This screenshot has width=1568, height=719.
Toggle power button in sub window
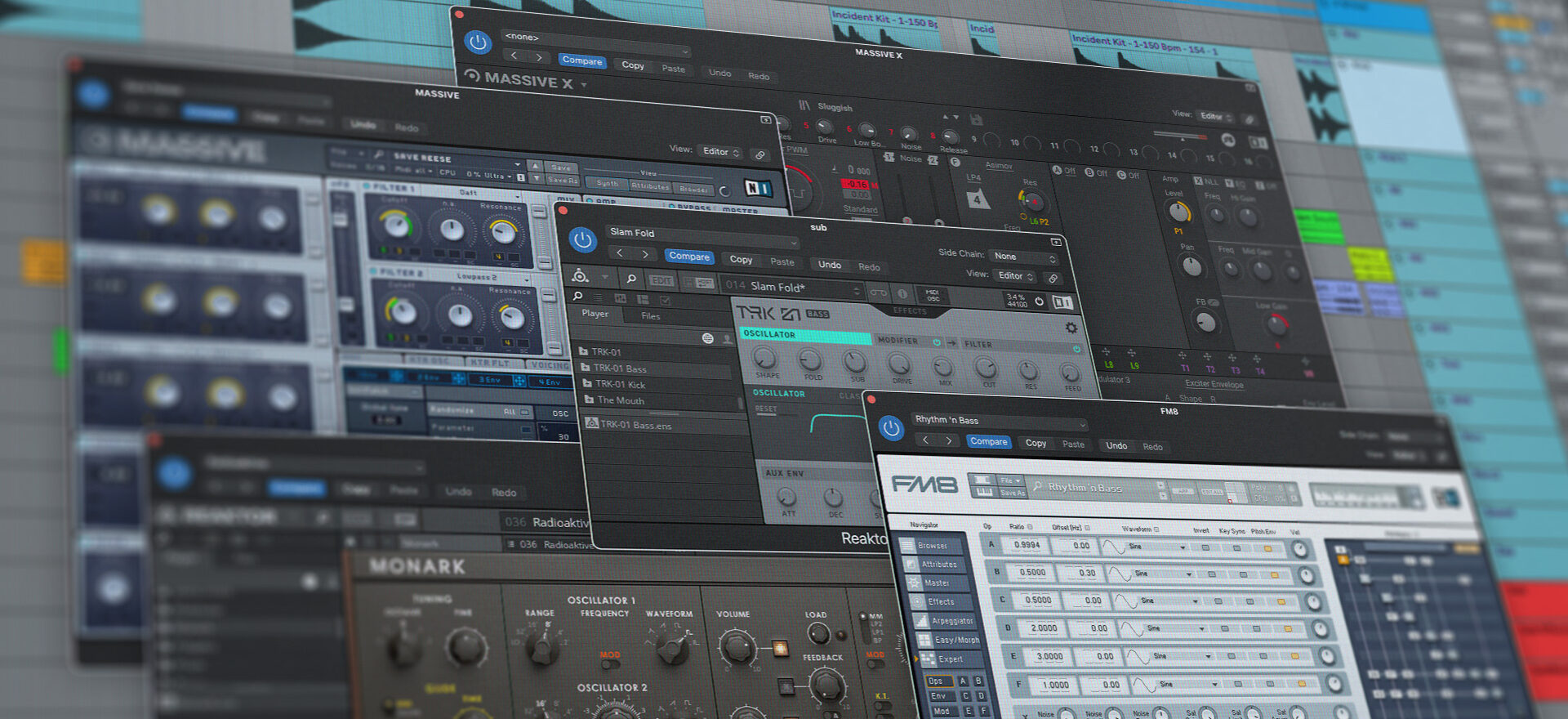point(582,240)
